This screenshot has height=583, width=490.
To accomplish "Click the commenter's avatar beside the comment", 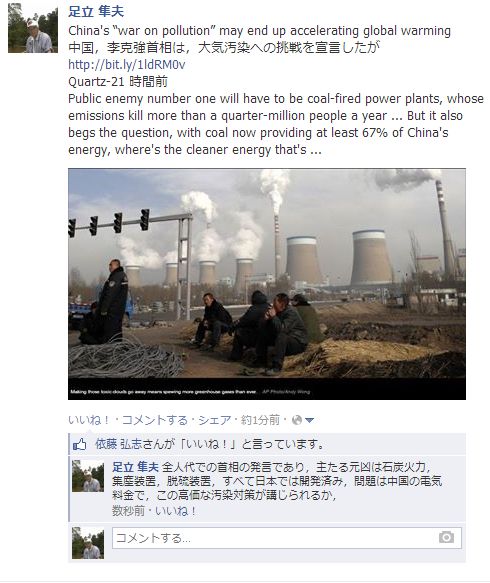I will [88, 476].
